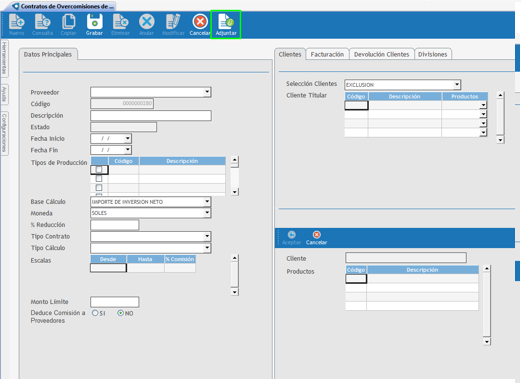Click Productos column header in Cliente Titular grid
The width and height of the screenshot is (521, 384).
(x=465, y=96)
